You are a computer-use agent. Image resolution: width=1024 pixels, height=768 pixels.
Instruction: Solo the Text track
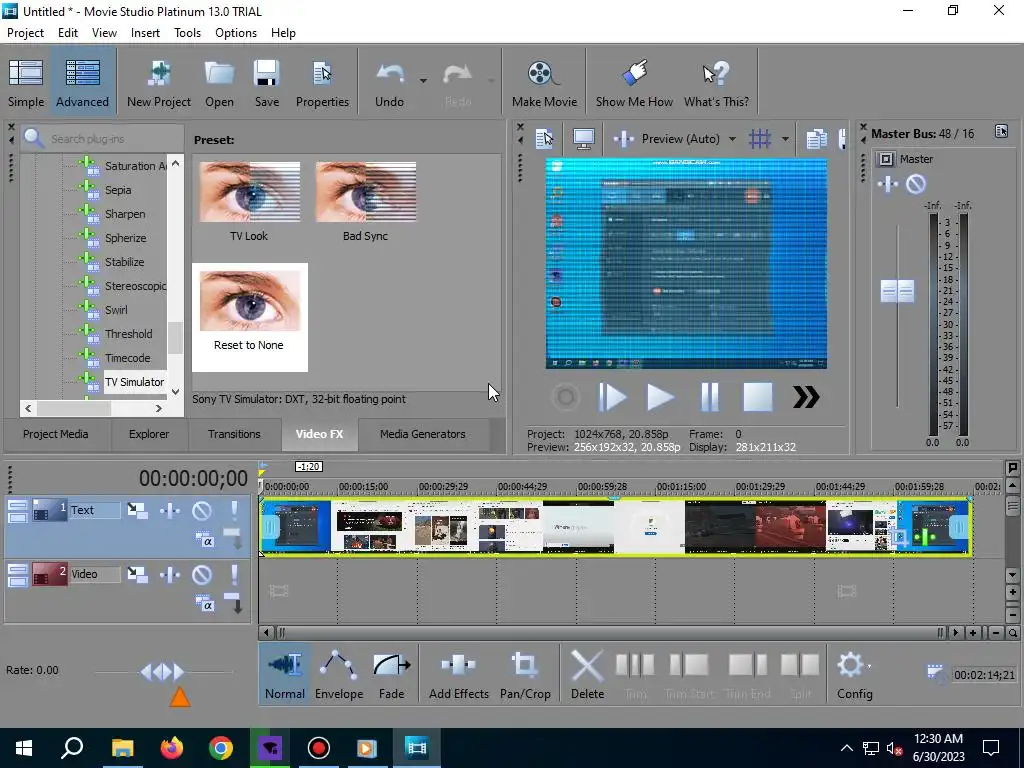point(234,511)
